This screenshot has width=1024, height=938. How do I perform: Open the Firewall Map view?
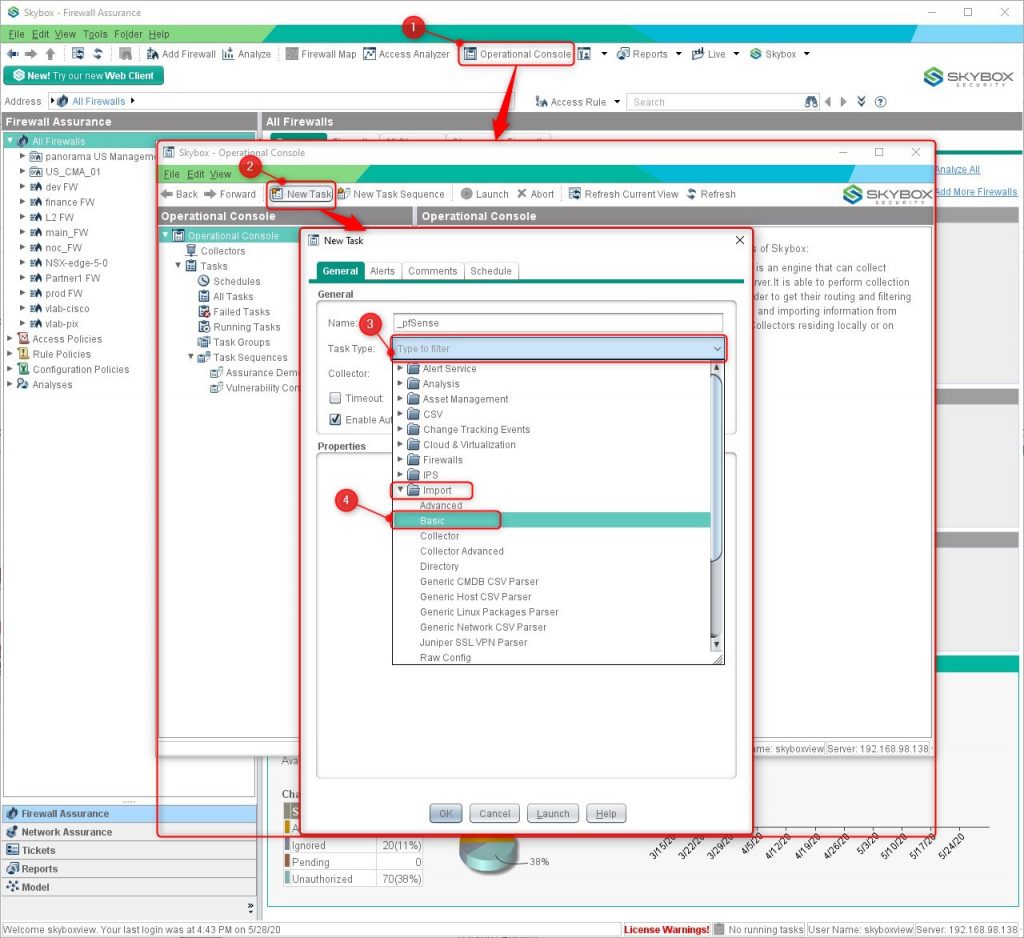(321, 54)
